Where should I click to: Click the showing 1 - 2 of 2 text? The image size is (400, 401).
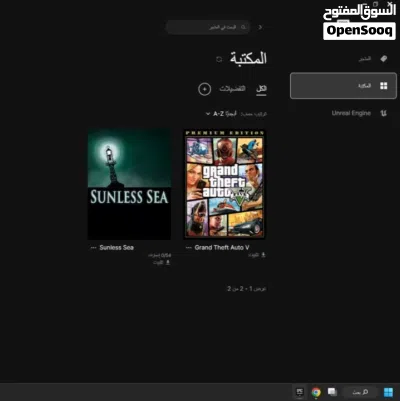tap(247, 289)
